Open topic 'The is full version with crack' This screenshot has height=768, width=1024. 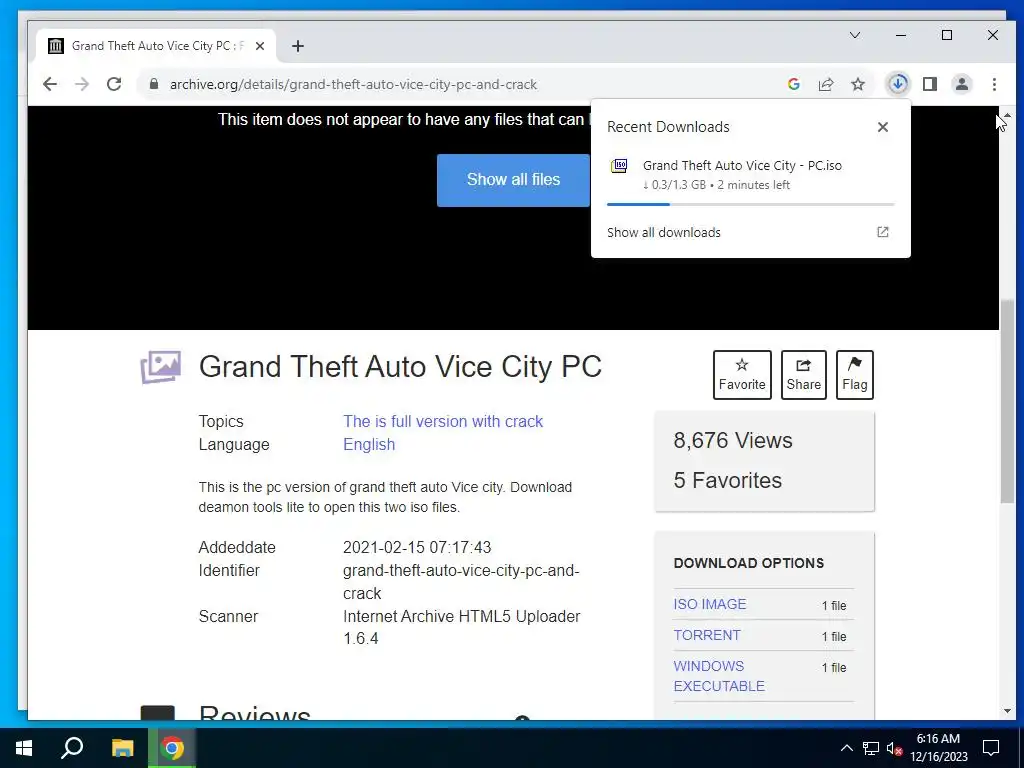click(443, 421)
